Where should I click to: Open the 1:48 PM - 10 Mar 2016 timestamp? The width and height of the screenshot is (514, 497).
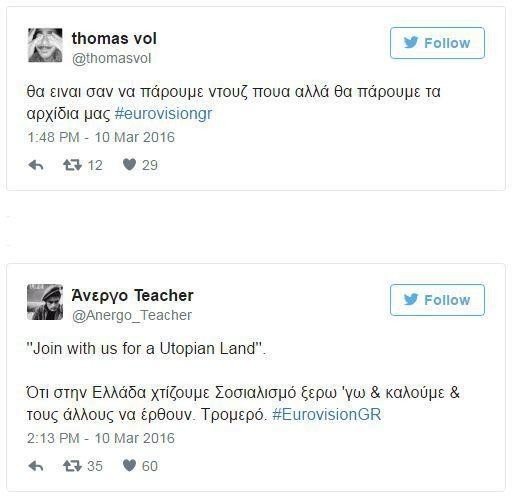pos(101,137)
